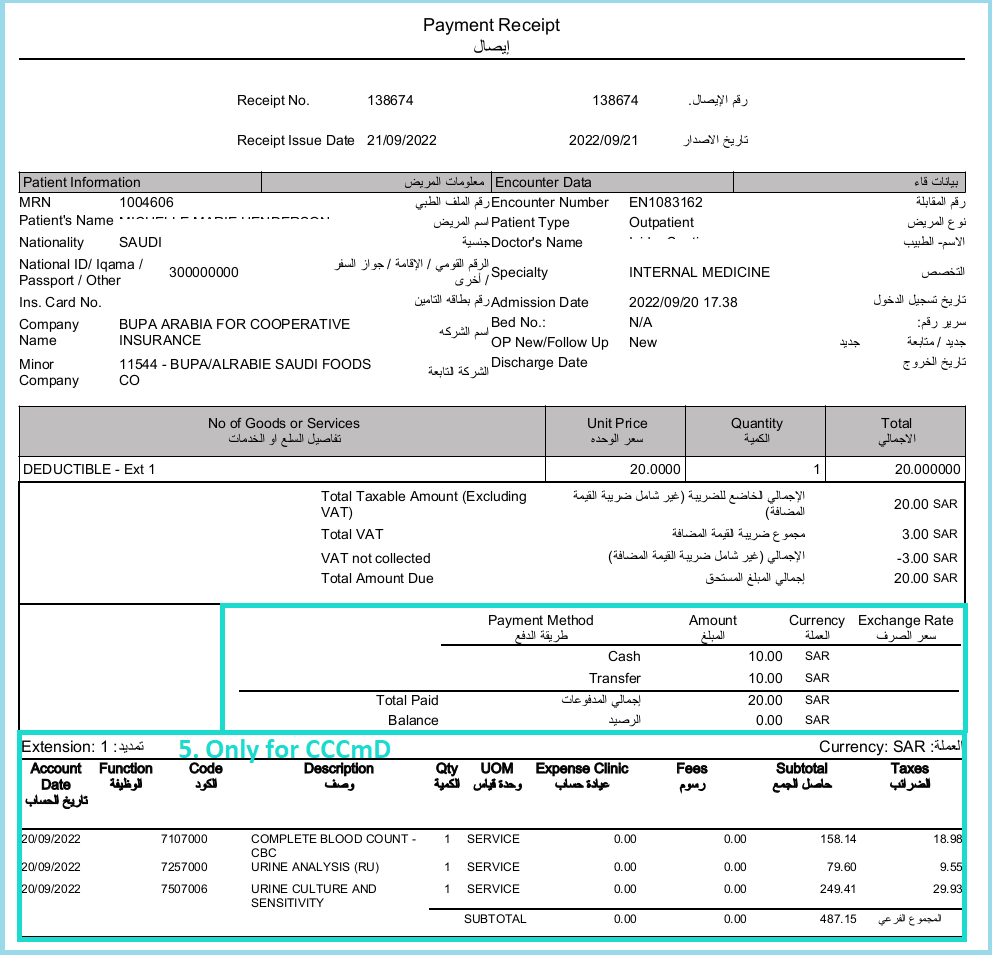
Task: Click the SUBTOTAL value 487.15
Action: [838, 919]
